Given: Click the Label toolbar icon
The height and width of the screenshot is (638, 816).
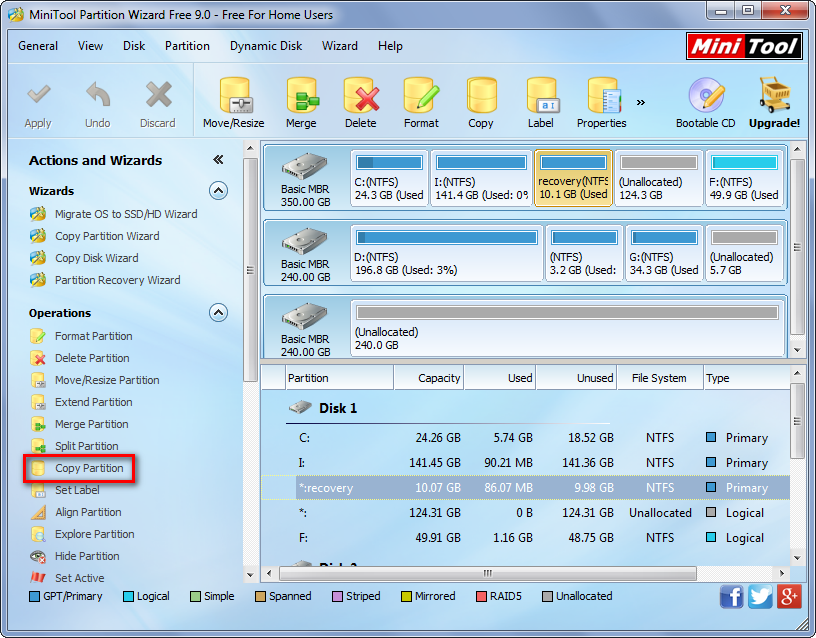Looking at the screenshot, I should 542,96.
